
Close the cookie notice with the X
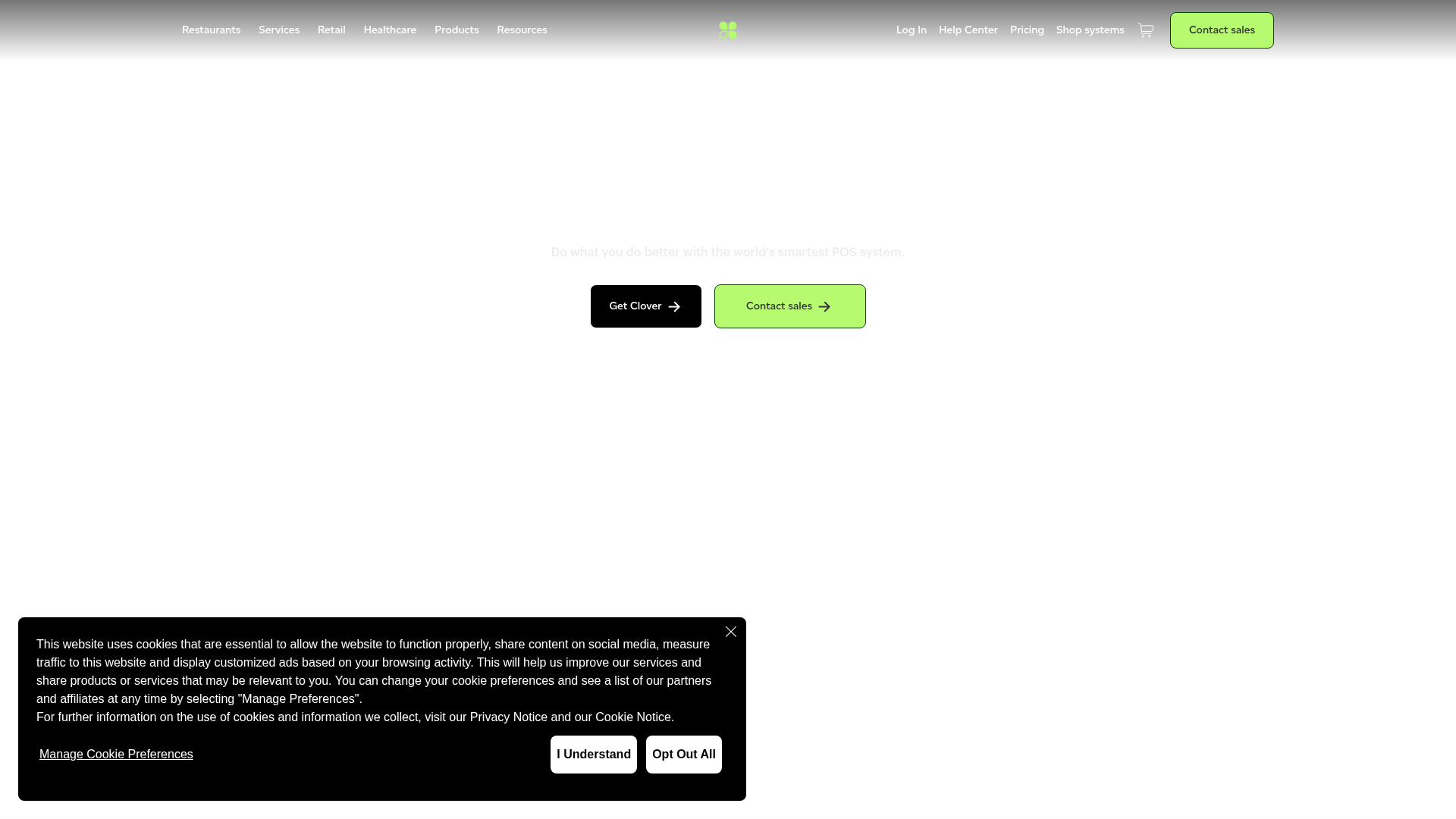730,632
